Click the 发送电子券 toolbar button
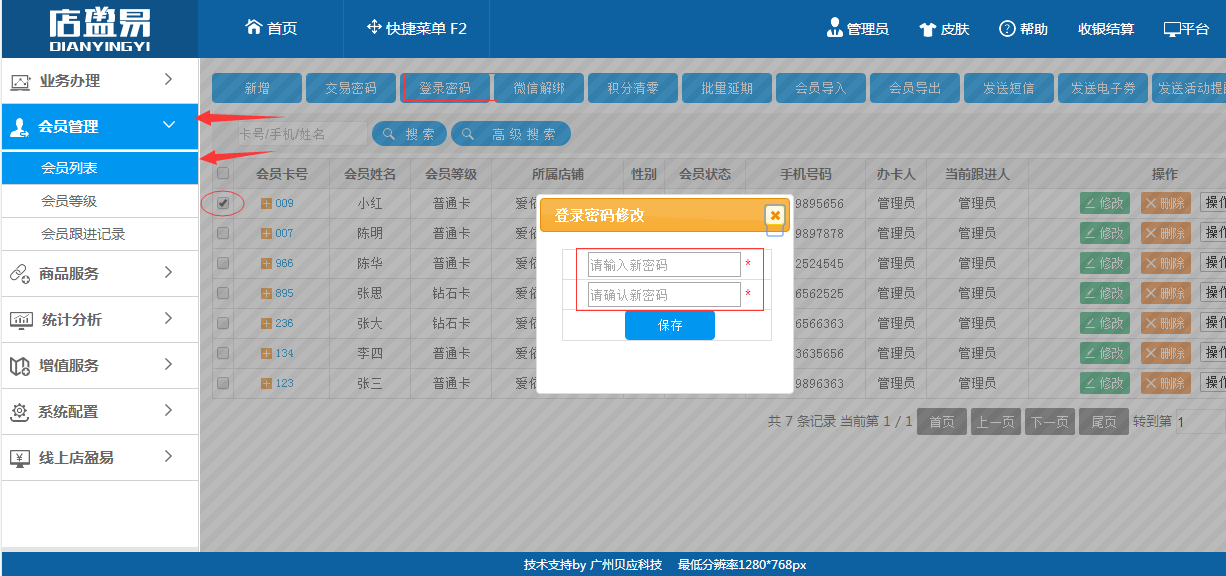 point(1102,88)
